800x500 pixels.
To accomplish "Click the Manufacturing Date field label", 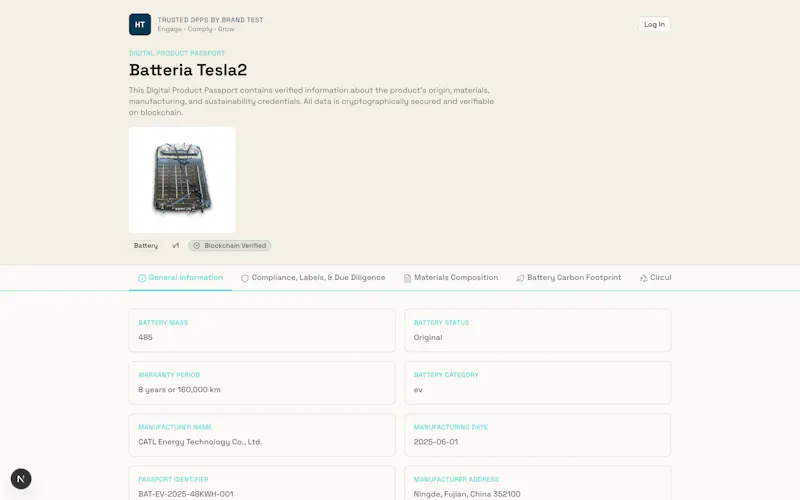I will (451, 427).
